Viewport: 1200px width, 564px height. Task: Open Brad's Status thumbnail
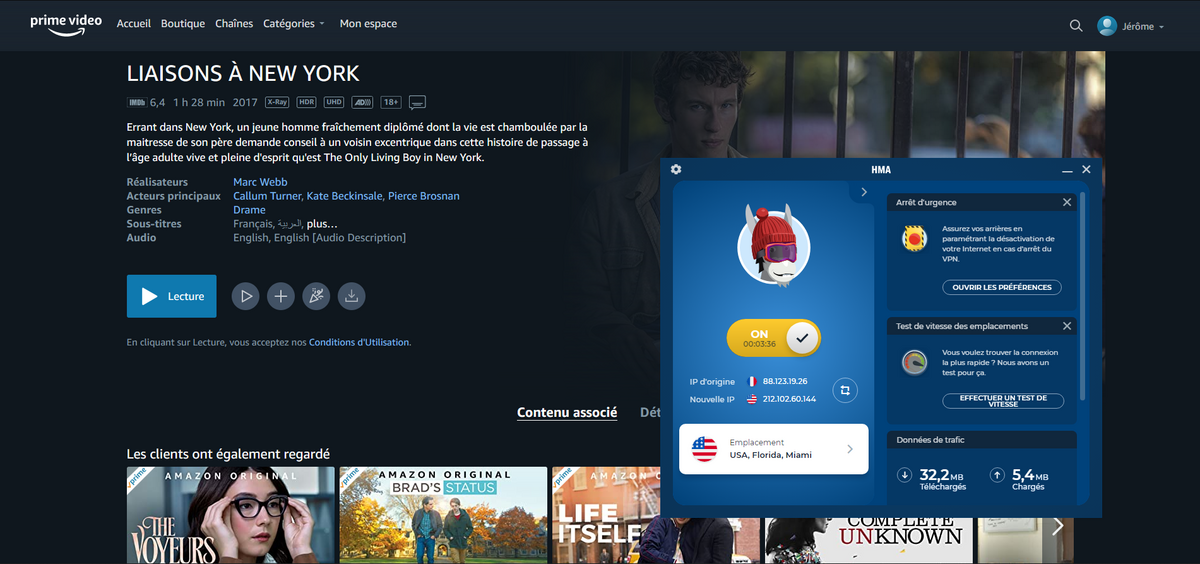coord(443,515)
